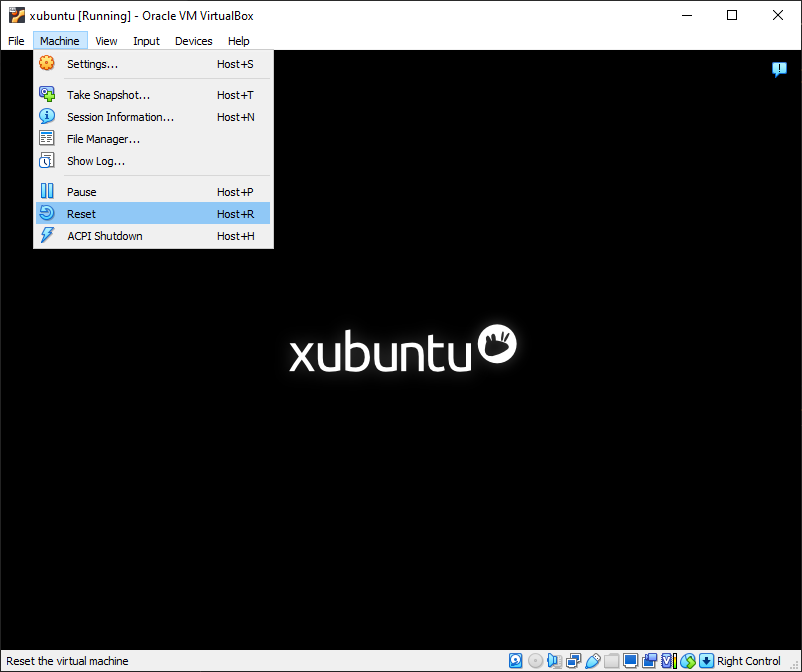Click the CPU virtualization features icon
The width and height of the screenshot is (802, 672).
[669, 661]
